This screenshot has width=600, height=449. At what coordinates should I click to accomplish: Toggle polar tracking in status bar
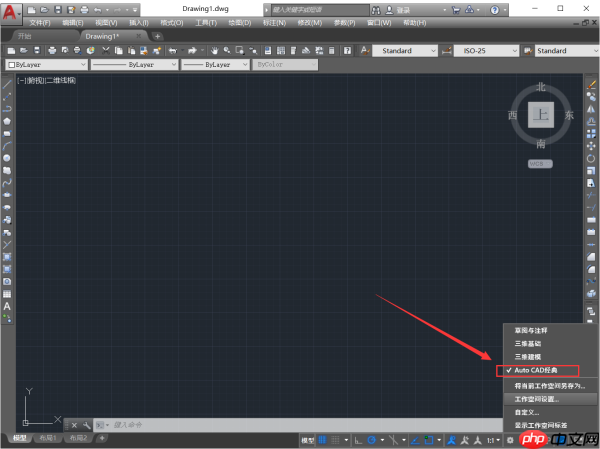coord(372,440)
